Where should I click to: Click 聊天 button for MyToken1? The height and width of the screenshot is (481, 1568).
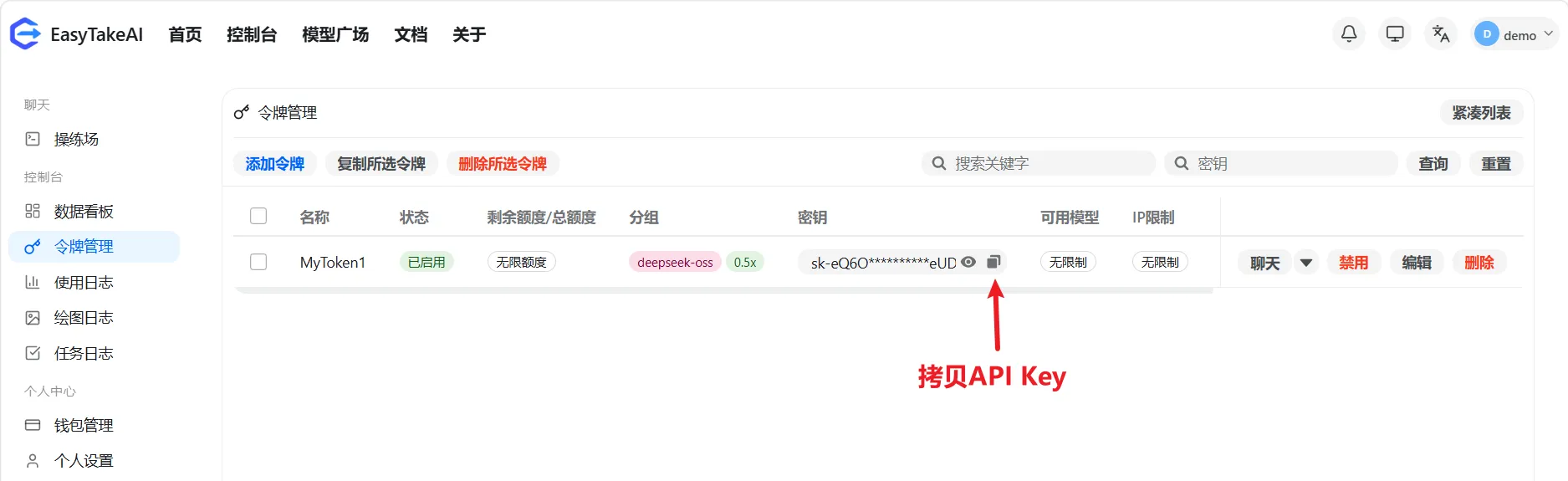point(1264,263)
